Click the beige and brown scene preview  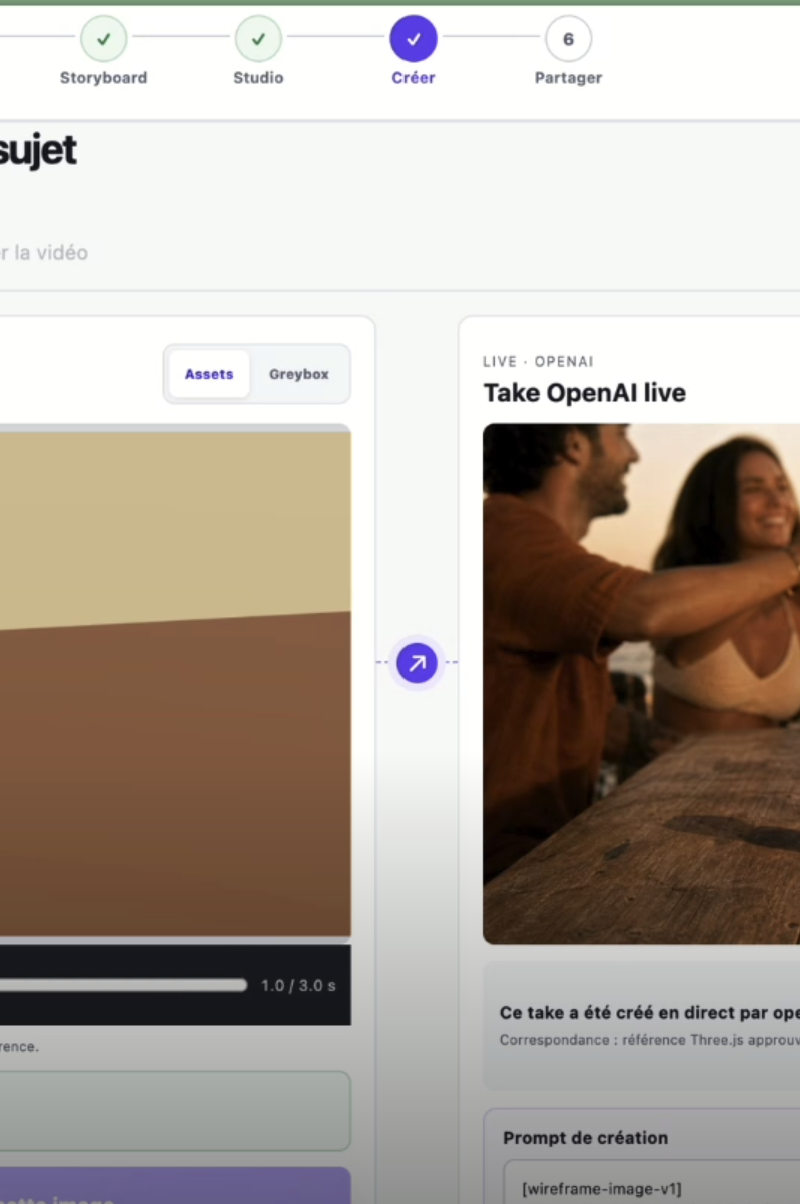175,684
